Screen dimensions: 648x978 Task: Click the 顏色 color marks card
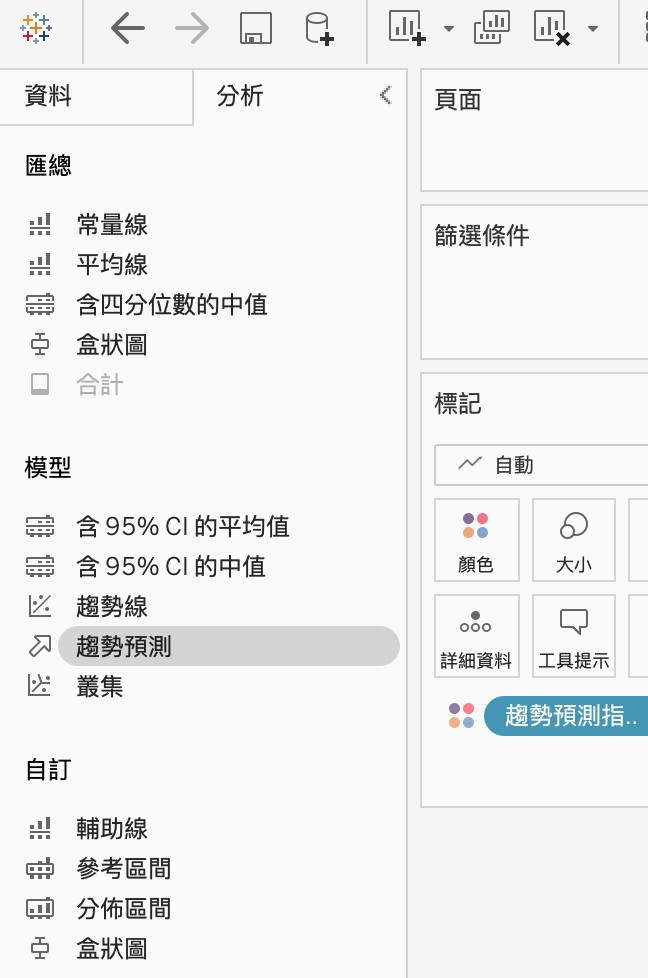[476, 540]
